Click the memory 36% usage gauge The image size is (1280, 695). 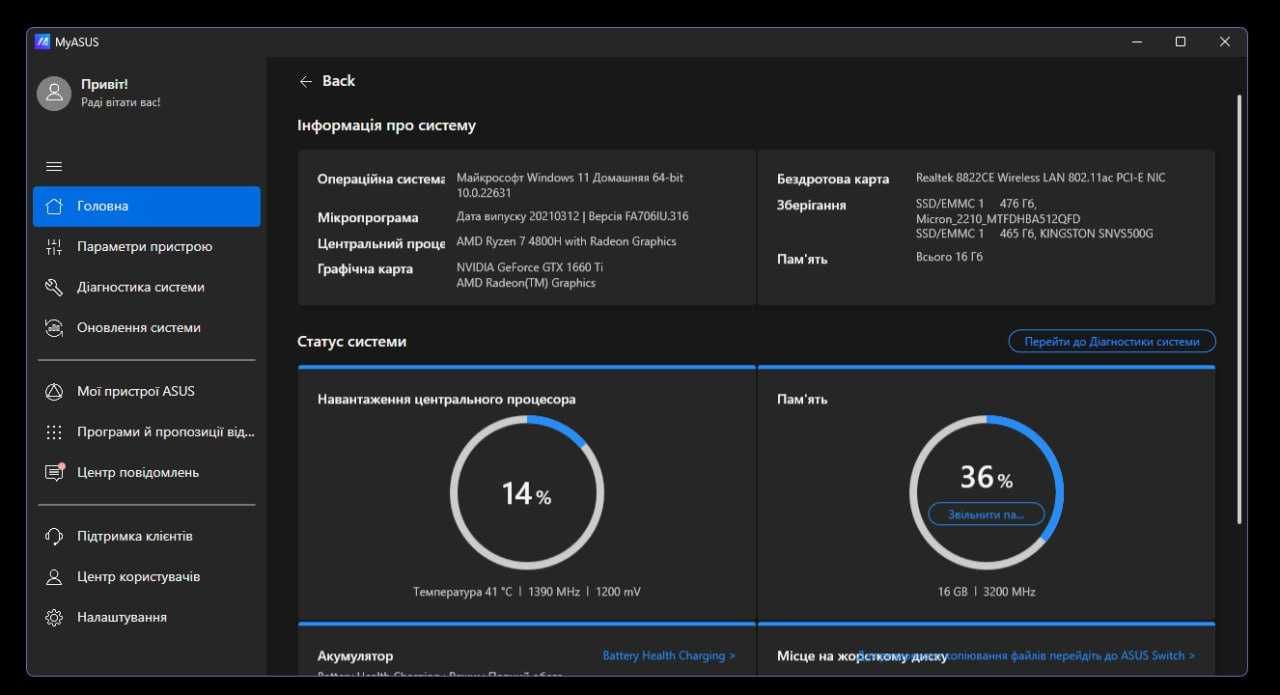(x=986, y=492)
